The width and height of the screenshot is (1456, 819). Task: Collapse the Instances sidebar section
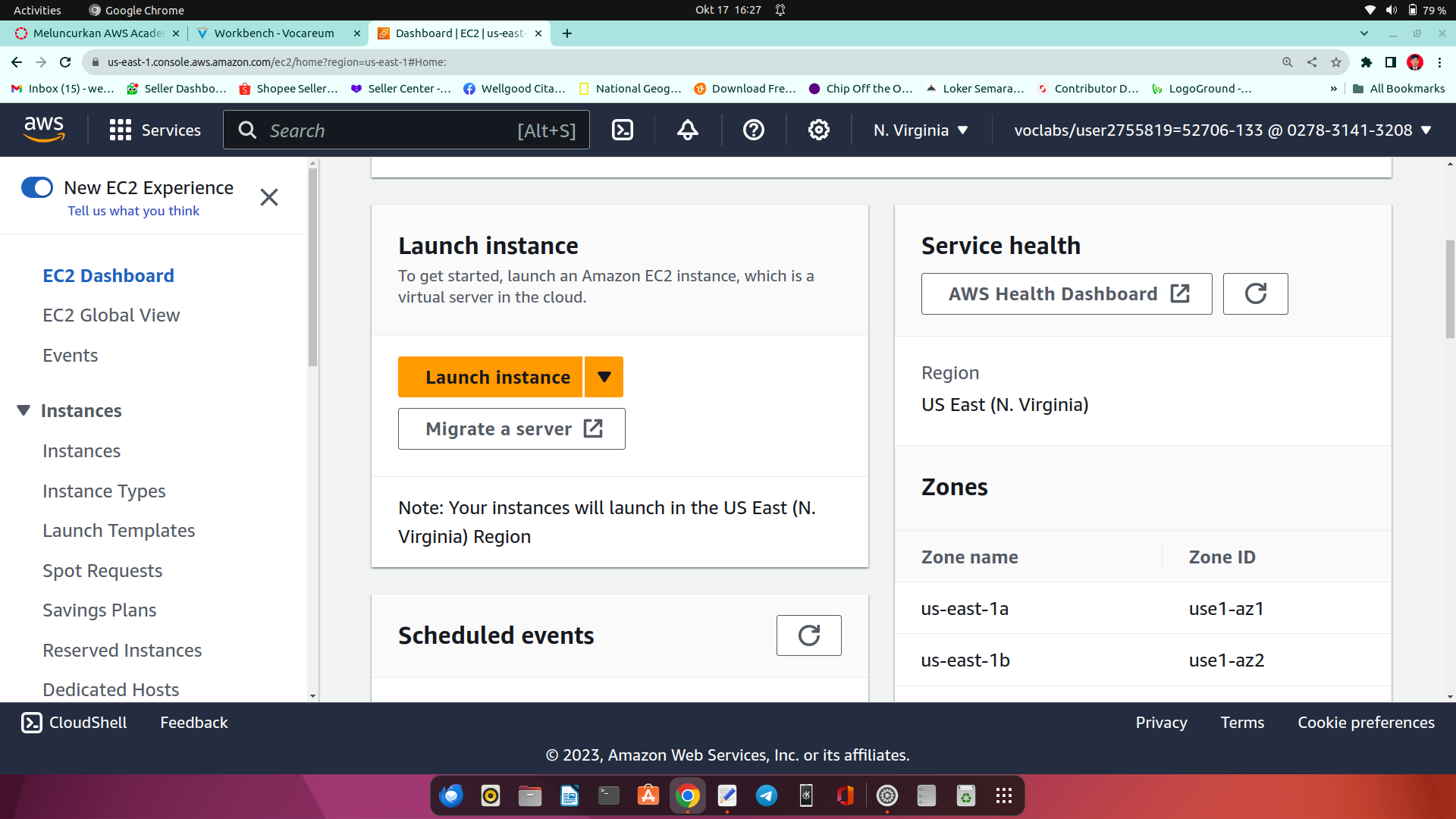coord(24,410)
